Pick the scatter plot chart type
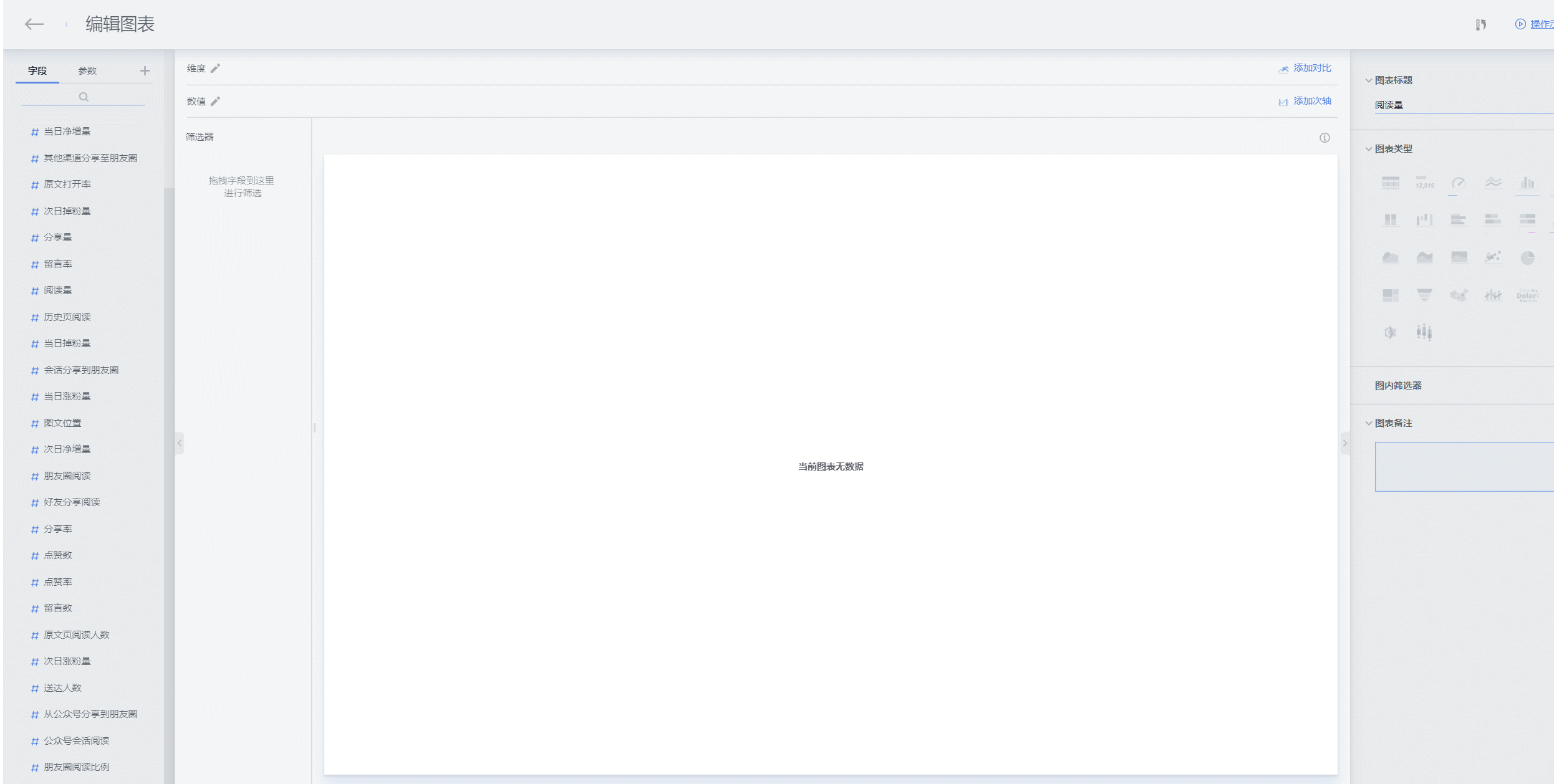The width and height of the screenshot is (1554, 784). tap(1492, 257)
